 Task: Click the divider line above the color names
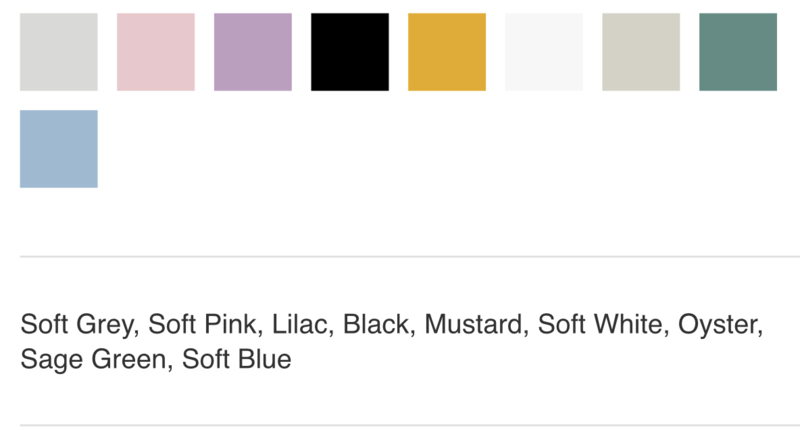click(x=410, y=257)
